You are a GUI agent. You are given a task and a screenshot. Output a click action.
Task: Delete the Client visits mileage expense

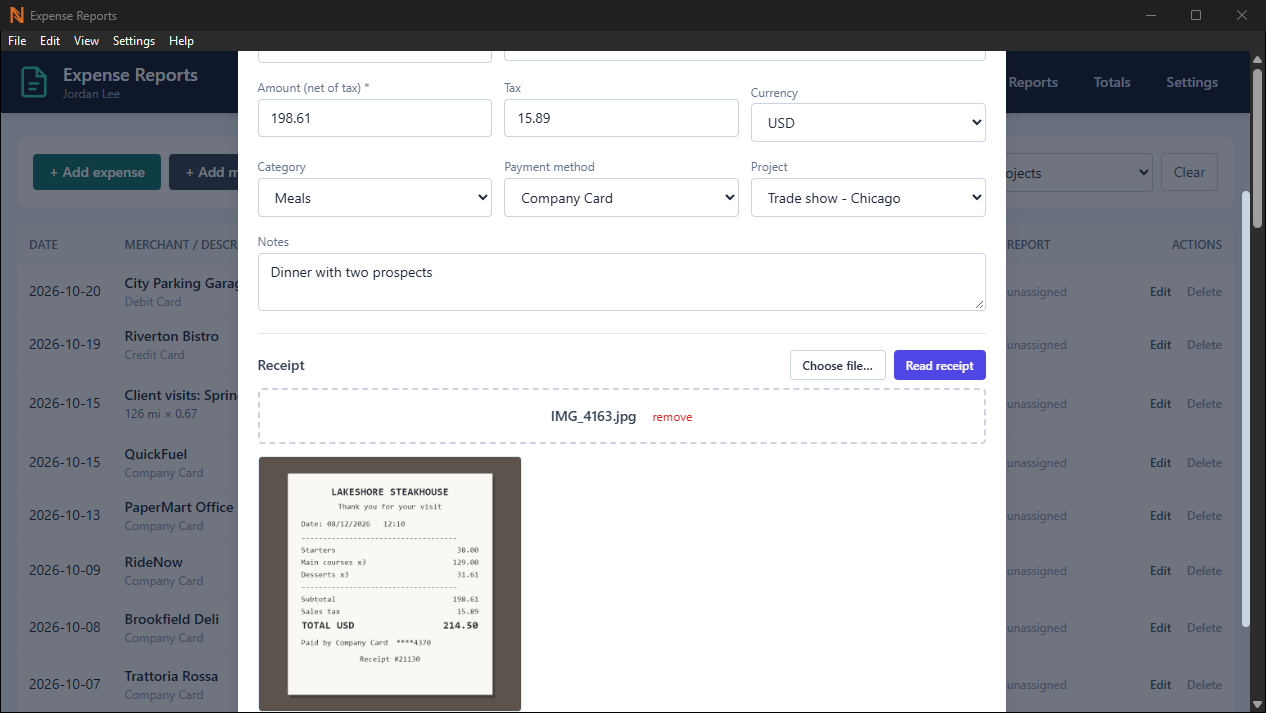(1204, 404)
